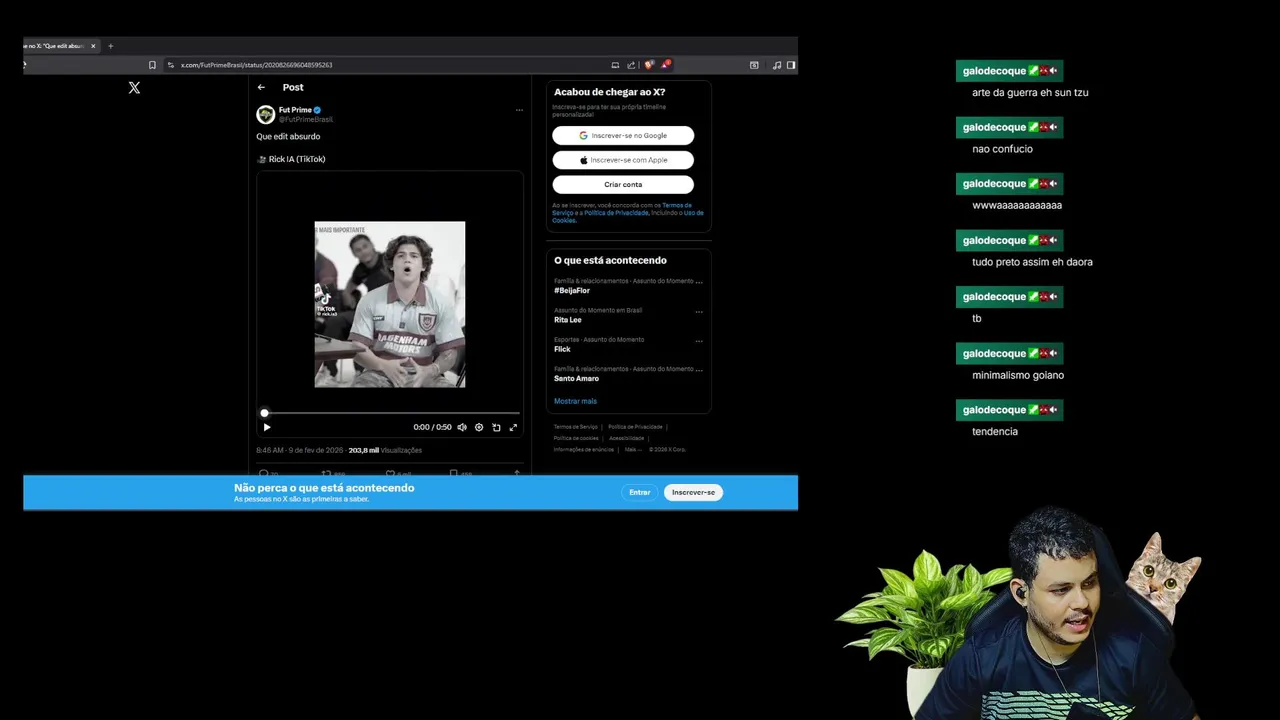Play the video with the play button
The width and height of the screenshot is (1280, 720).
[267, 427]
